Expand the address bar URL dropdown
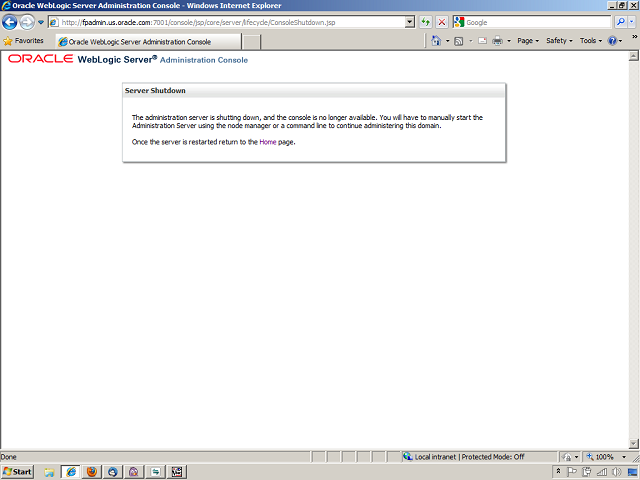Viewport: 640px width, 480px height. (x=410, y=22)
